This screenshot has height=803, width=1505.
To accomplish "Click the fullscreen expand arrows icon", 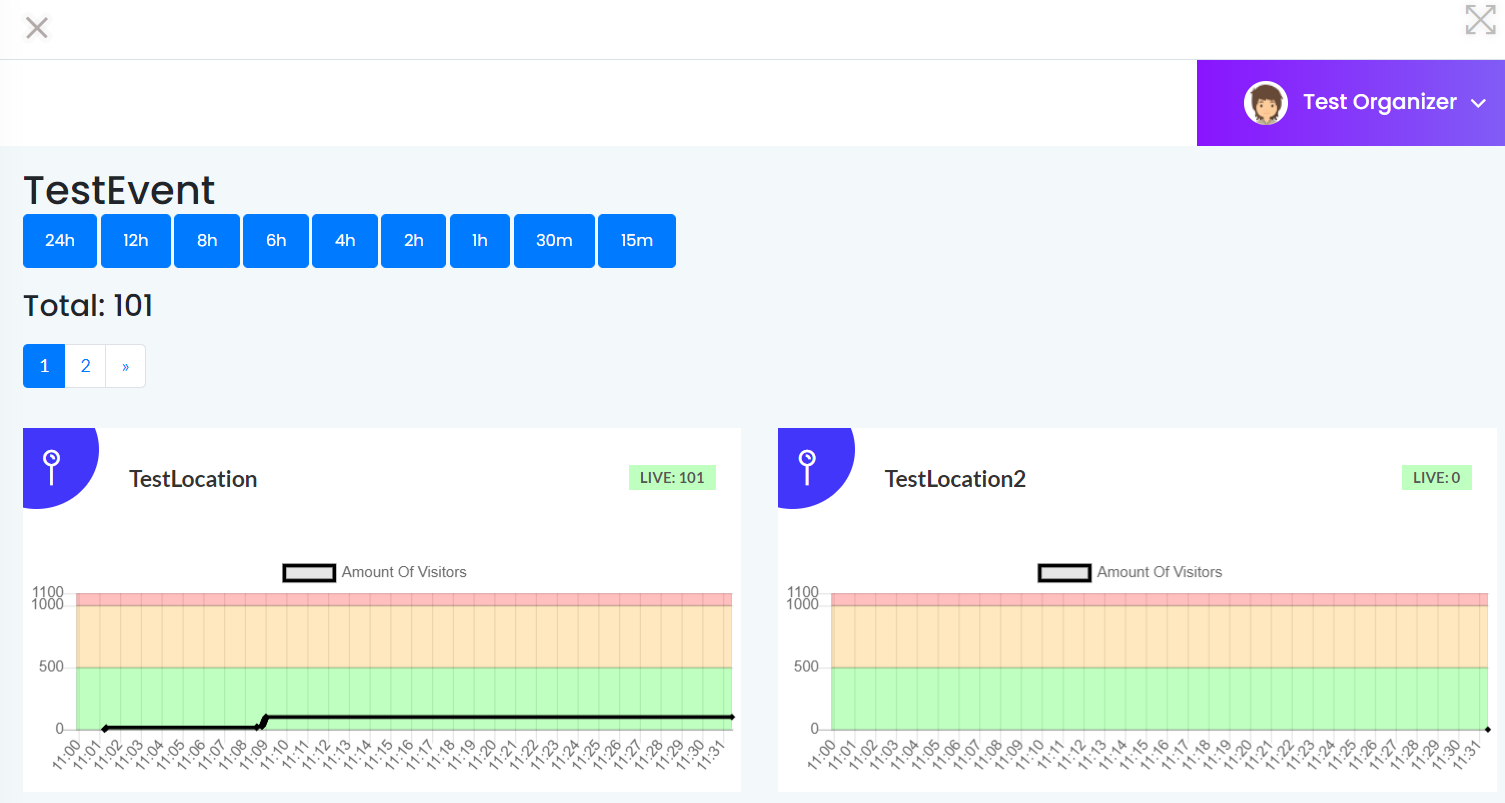I will tap(1480, 20).
